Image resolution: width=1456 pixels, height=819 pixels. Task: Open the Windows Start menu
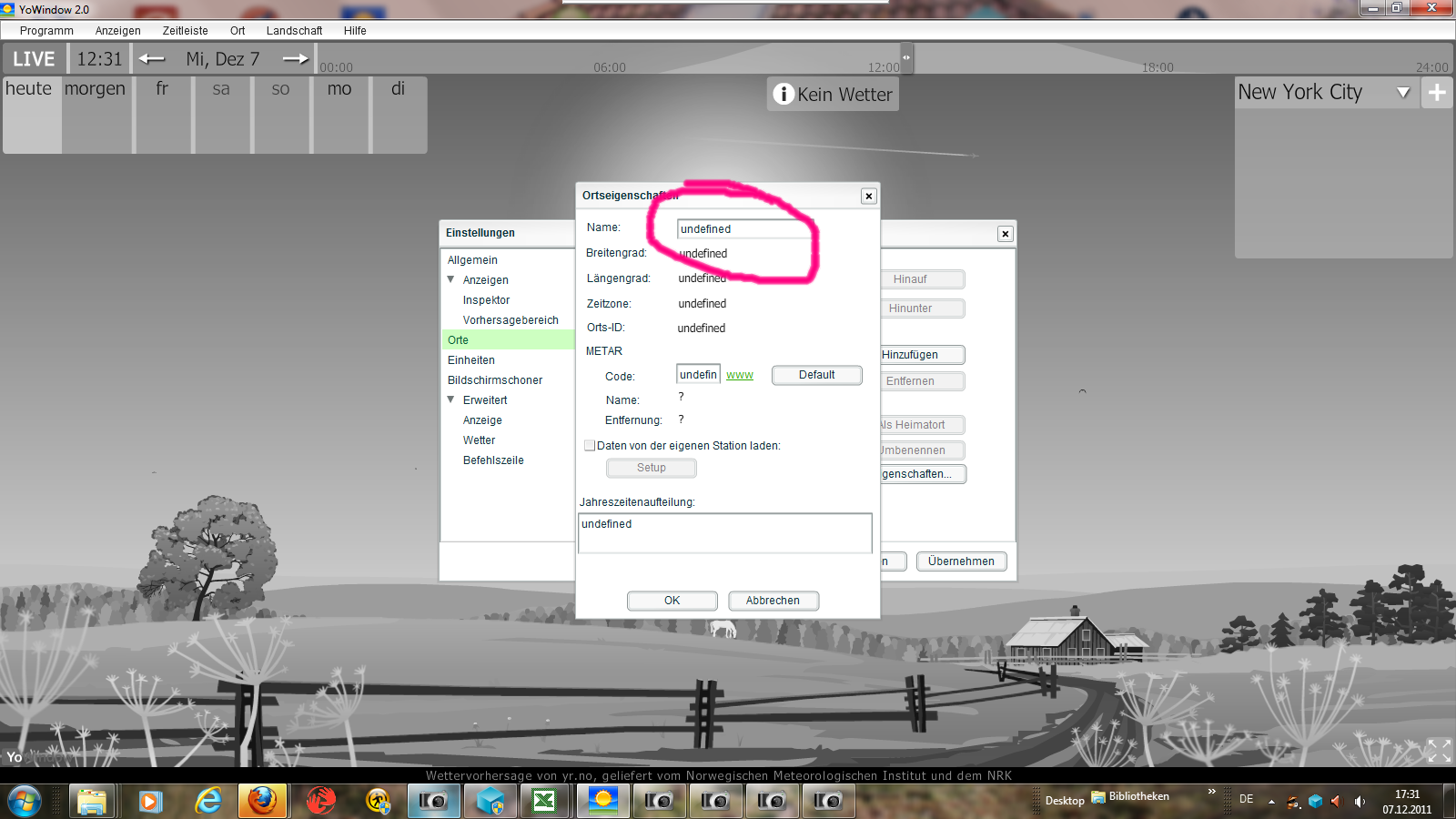pyautogui.click(x=25, y=801)
